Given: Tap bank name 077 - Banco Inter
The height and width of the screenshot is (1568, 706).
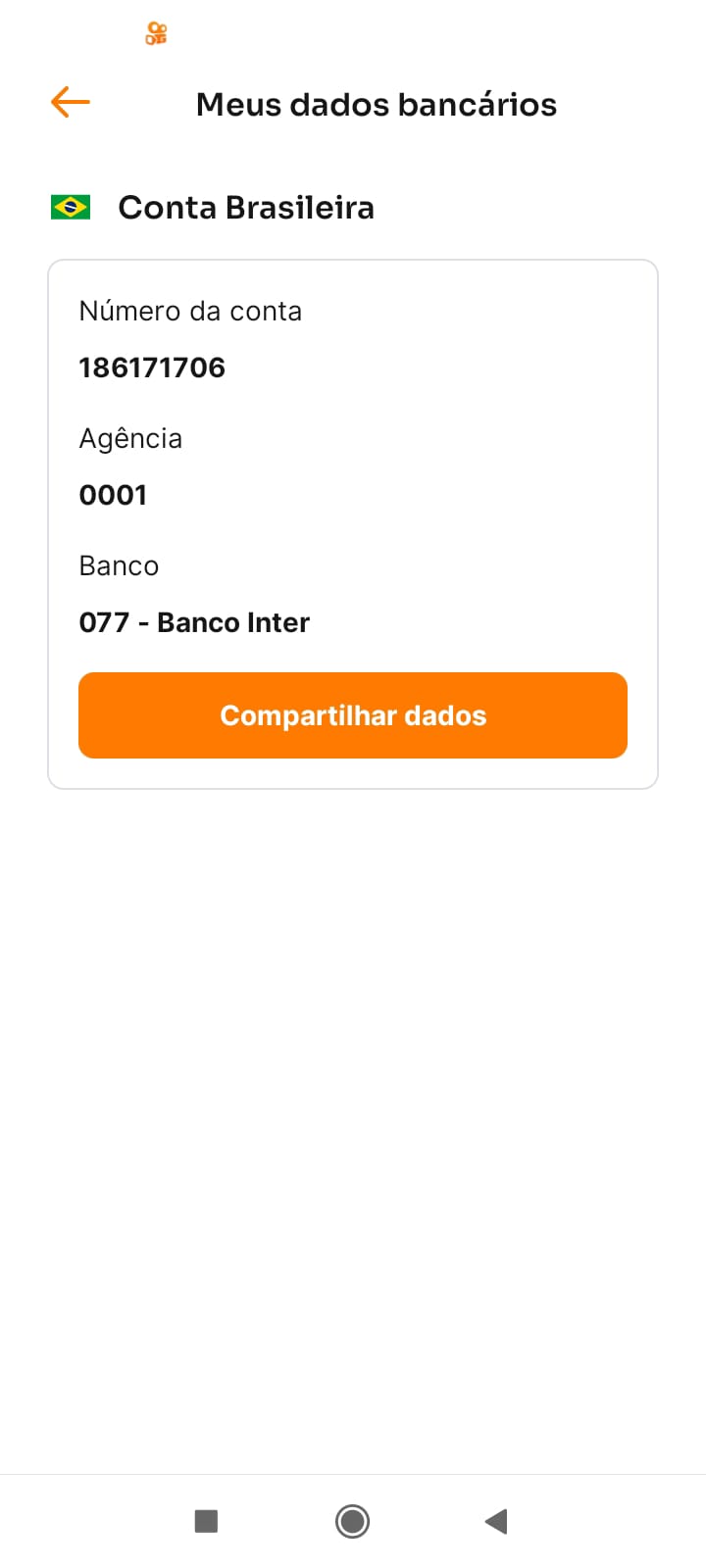Looking at the screenshot, I should (x=194, y=622).
